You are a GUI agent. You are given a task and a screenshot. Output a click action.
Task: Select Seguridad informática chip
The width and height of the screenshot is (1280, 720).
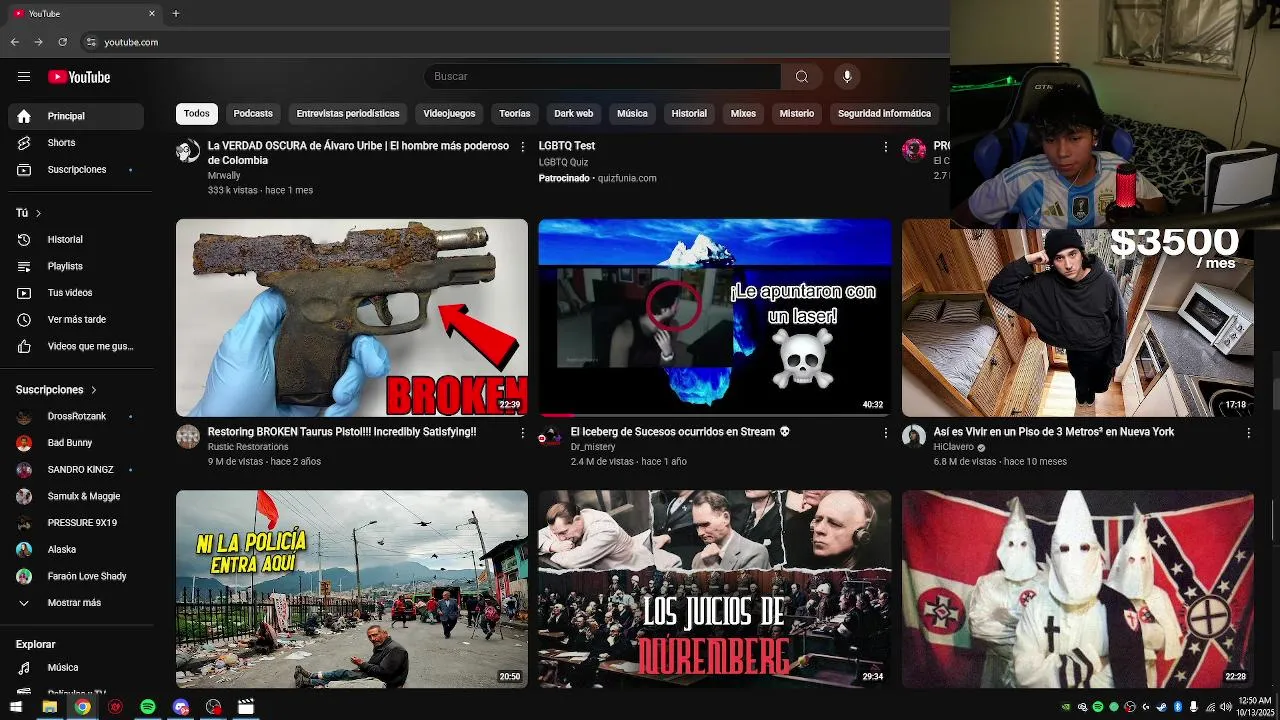[884, 113]
